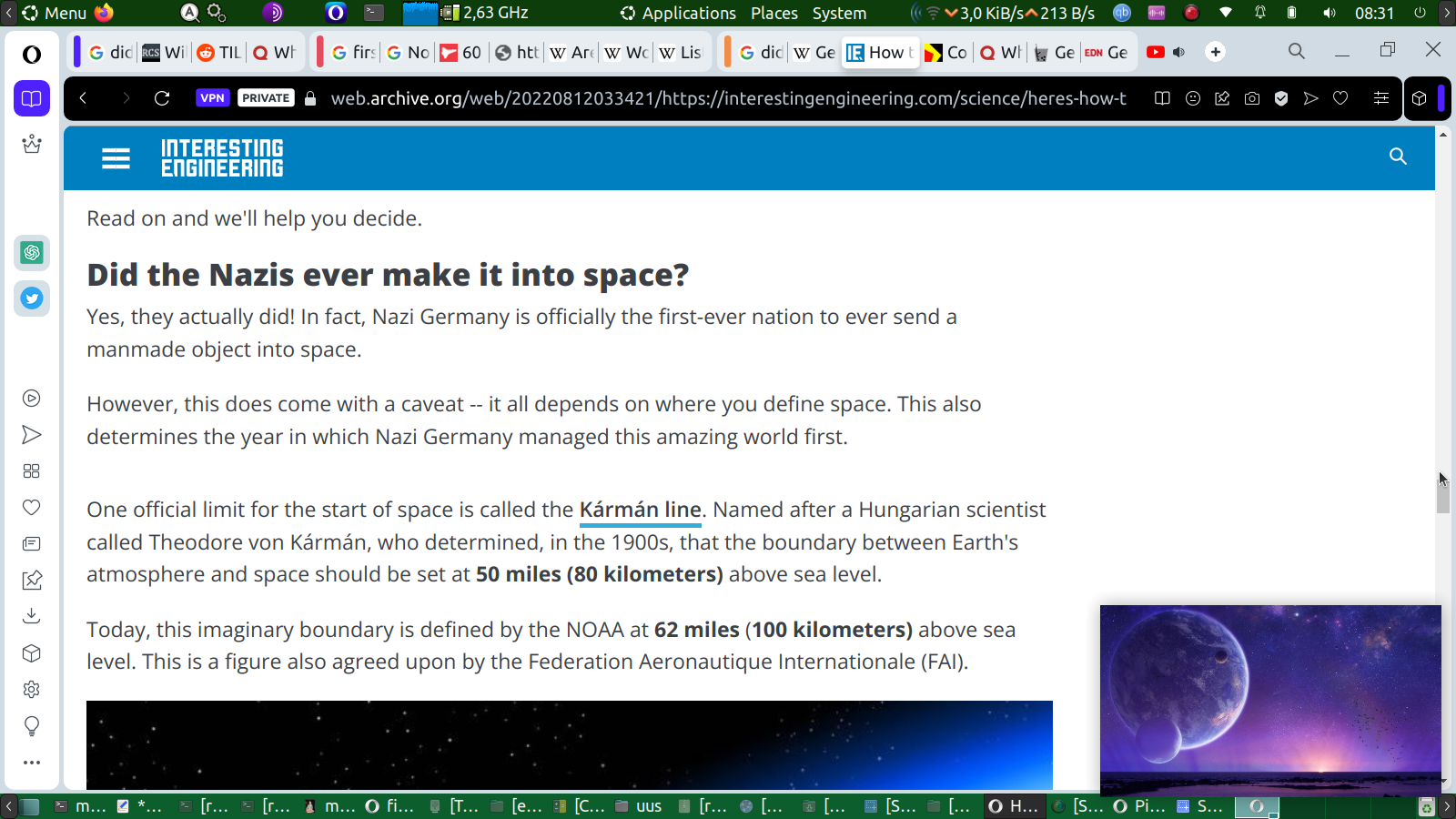Screen dimensions: 1456x819
Task: Open My Flow in the sidebar
Action: 32,435
